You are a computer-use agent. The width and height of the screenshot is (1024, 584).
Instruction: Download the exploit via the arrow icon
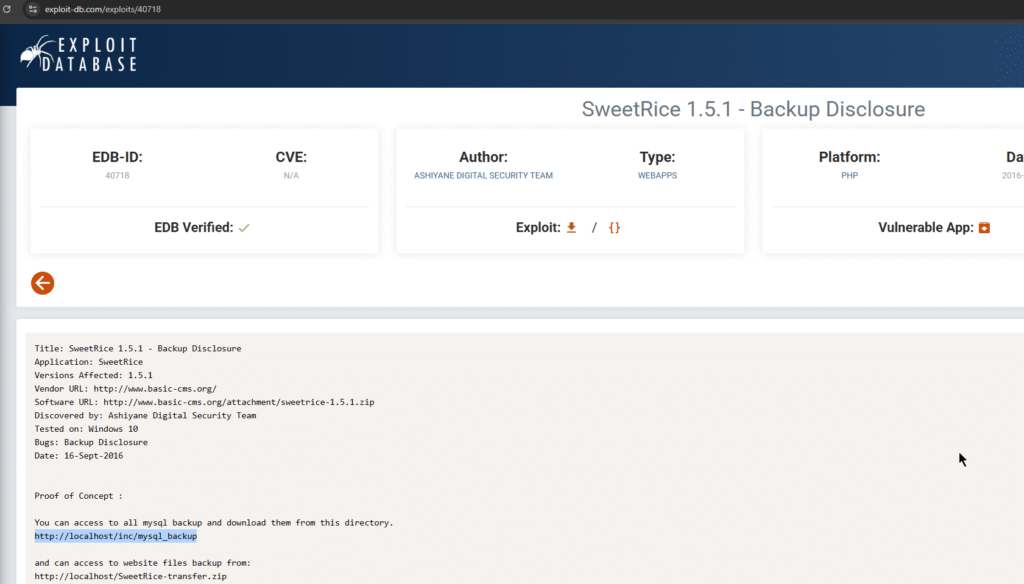572,228
